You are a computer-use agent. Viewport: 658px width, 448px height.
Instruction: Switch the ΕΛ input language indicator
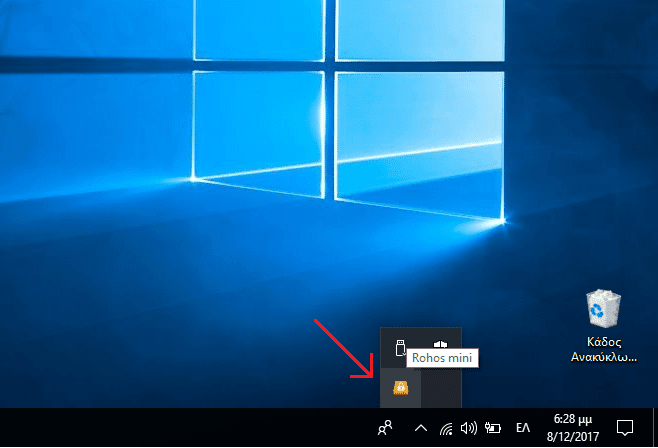click(523, 428)
